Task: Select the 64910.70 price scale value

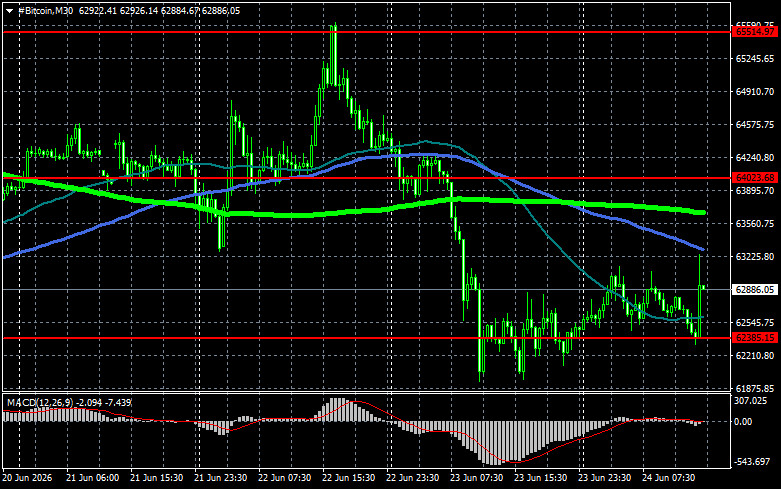Action: coord(755,92)
